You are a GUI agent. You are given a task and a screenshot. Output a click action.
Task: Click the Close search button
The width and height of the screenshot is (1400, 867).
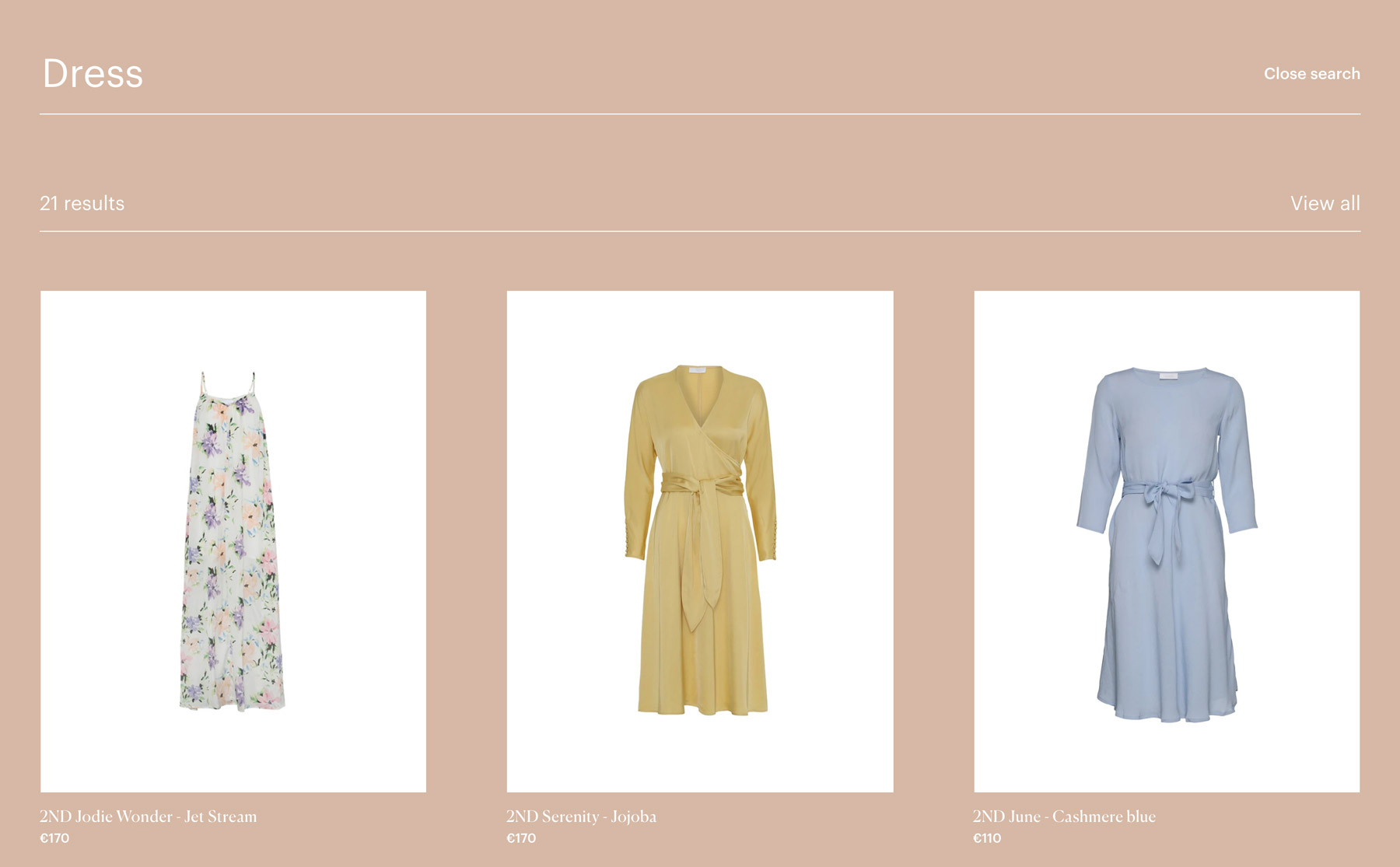(1312, 74)
